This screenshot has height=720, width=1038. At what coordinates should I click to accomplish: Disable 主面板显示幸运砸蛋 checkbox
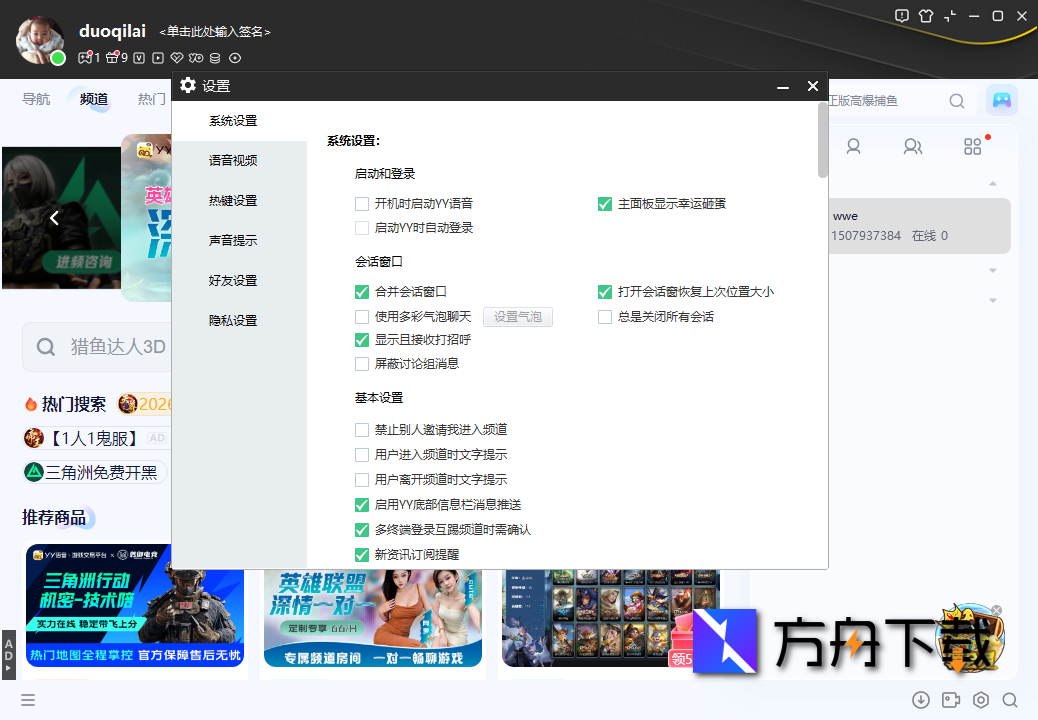coord(605,203)
